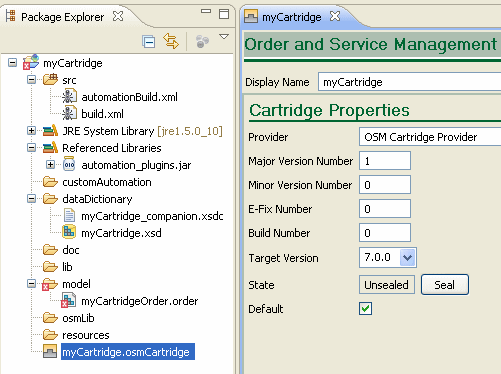The width and height of the screenshot is (501, 374).
Task: Select the Package Explorer tab
Action: click(63, 17)
